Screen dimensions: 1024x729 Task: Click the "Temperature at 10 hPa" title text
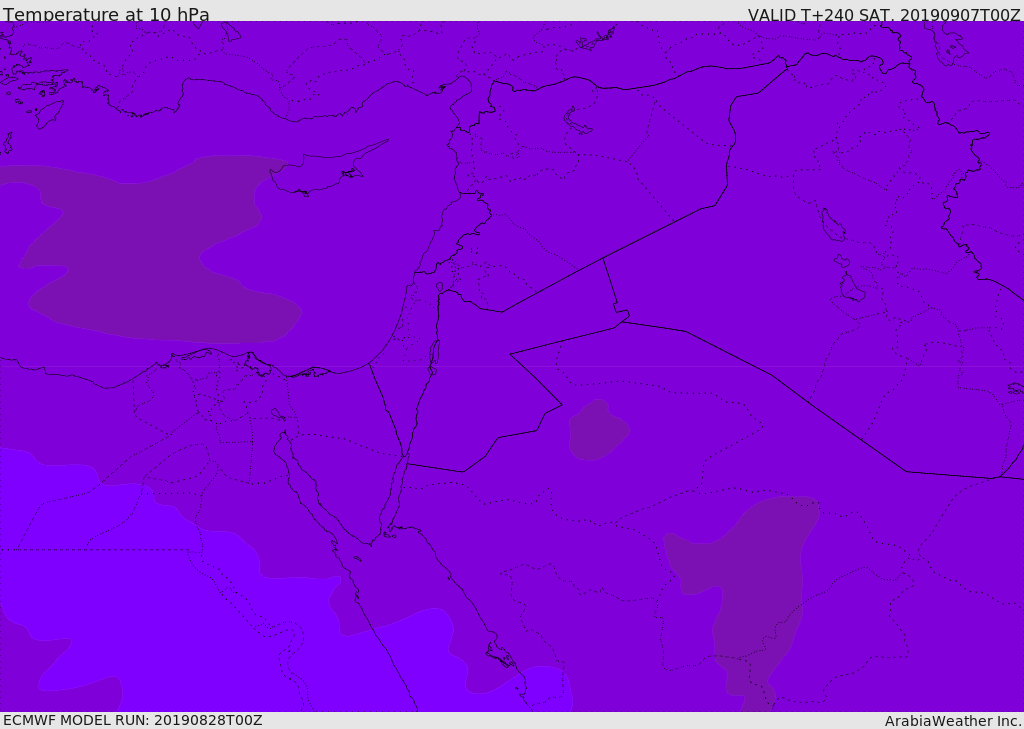coord(106,14)
